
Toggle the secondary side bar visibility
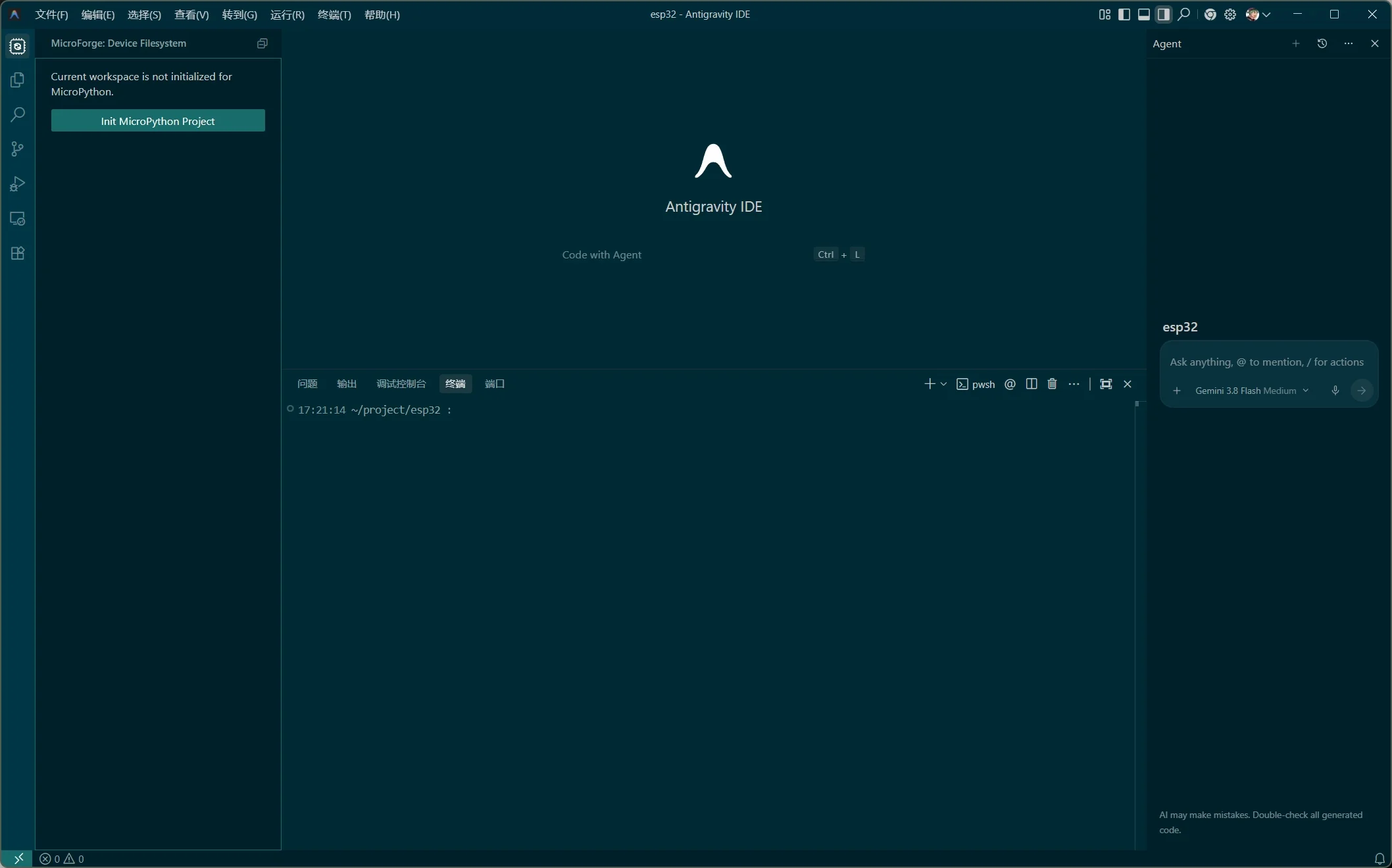click(x=1164, y=14)
